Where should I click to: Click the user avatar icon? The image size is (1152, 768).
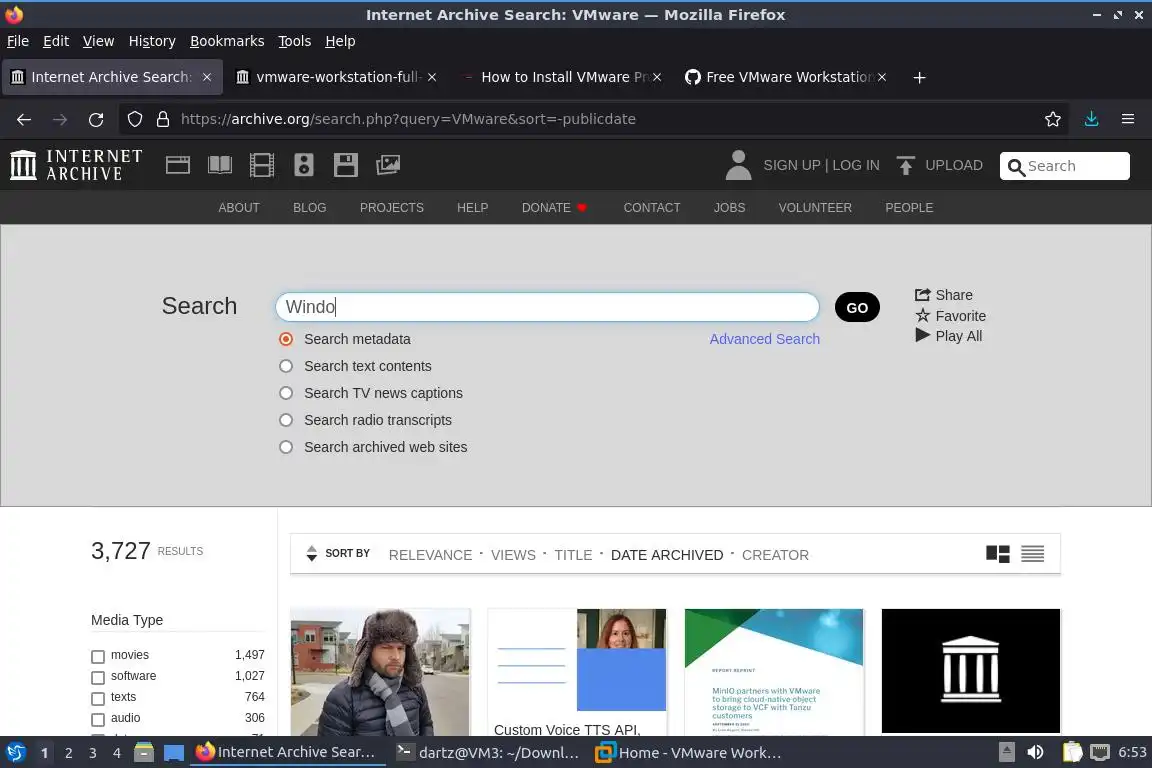pos(738,165)
